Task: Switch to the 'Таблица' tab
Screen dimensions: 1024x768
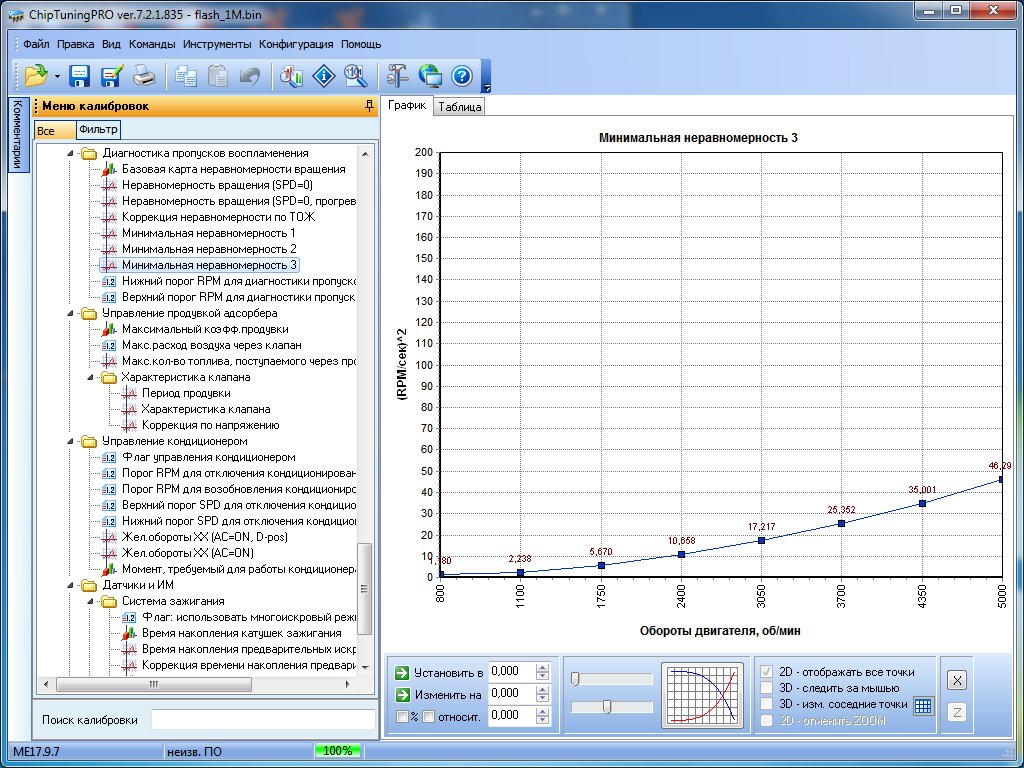Action: [x=460, y=107]
